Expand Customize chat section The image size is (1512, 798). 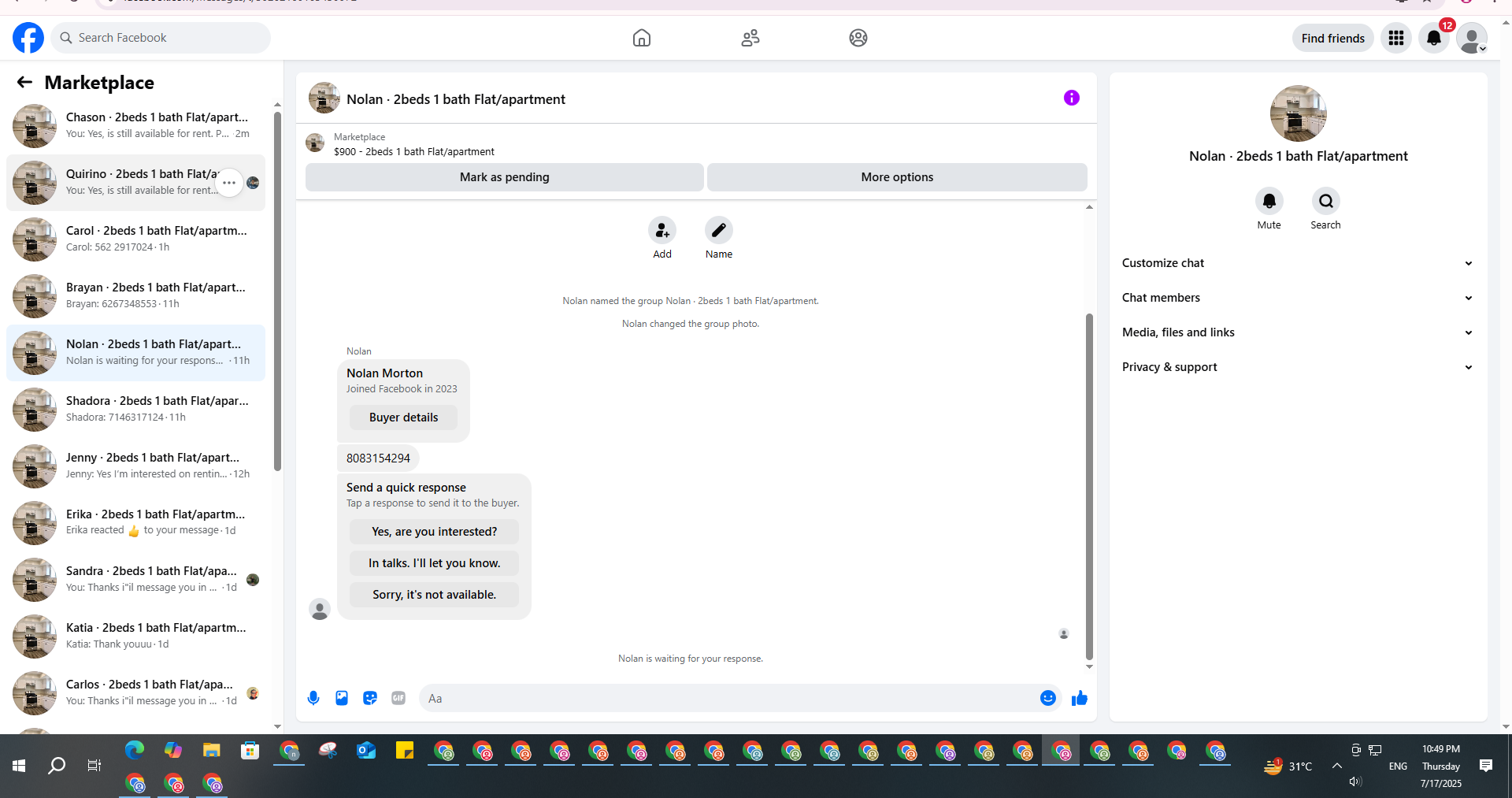(x=1298, y=263)
